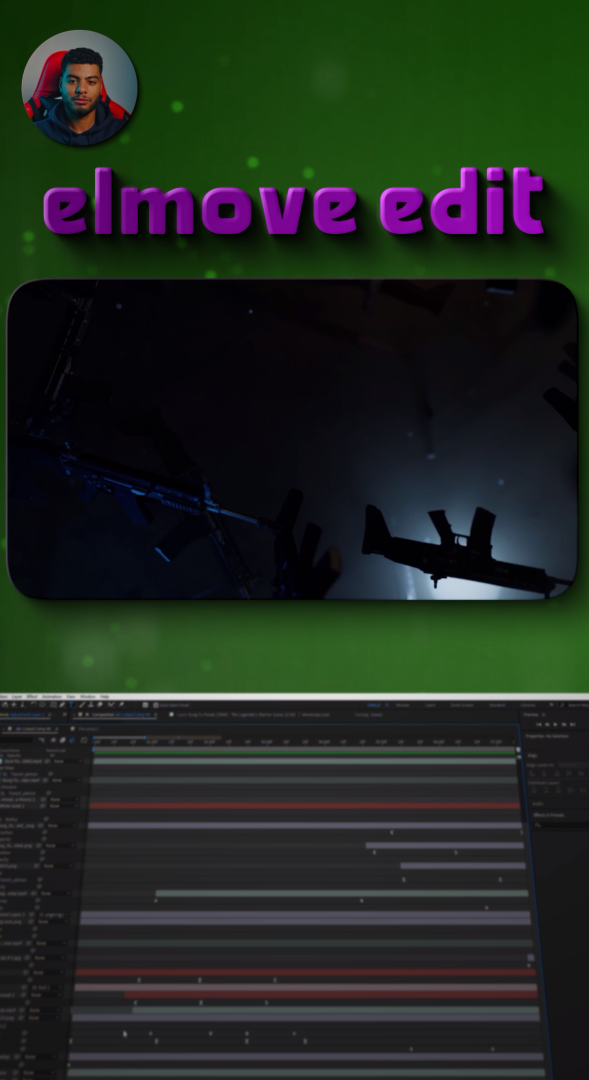Open the Preview panel header
The width and height of the screenshot is (589, 1080).
point(530,714)
